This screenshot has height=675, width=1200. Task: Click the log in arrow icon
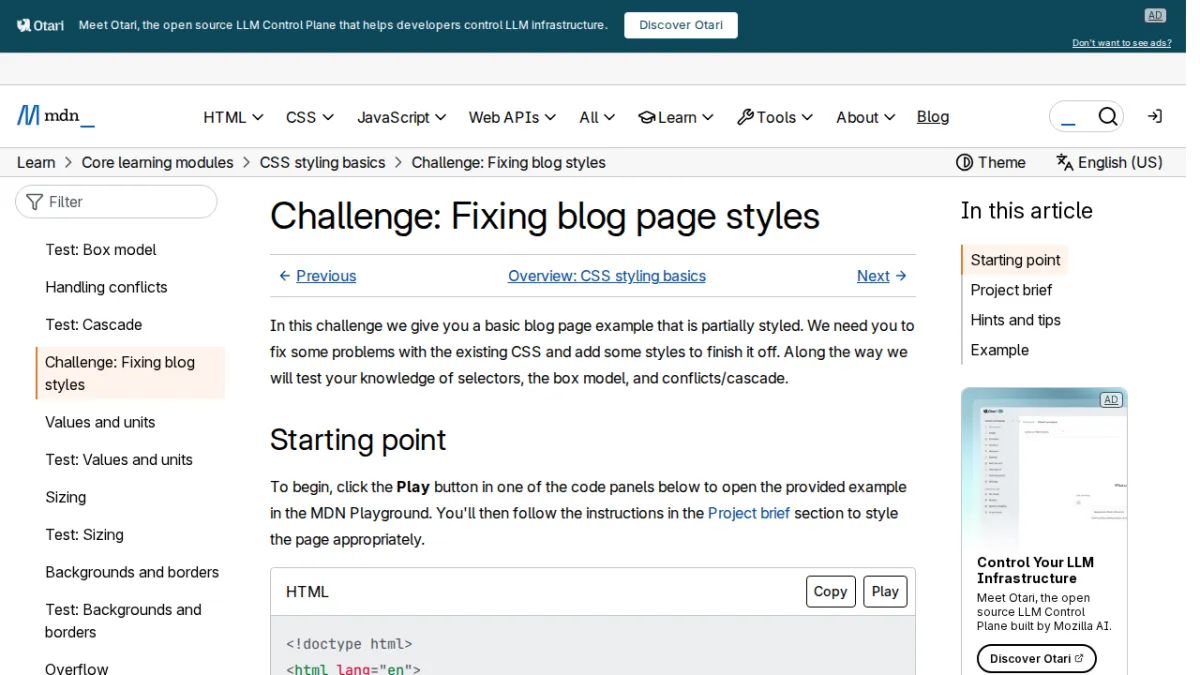(x=1154, y=117)
